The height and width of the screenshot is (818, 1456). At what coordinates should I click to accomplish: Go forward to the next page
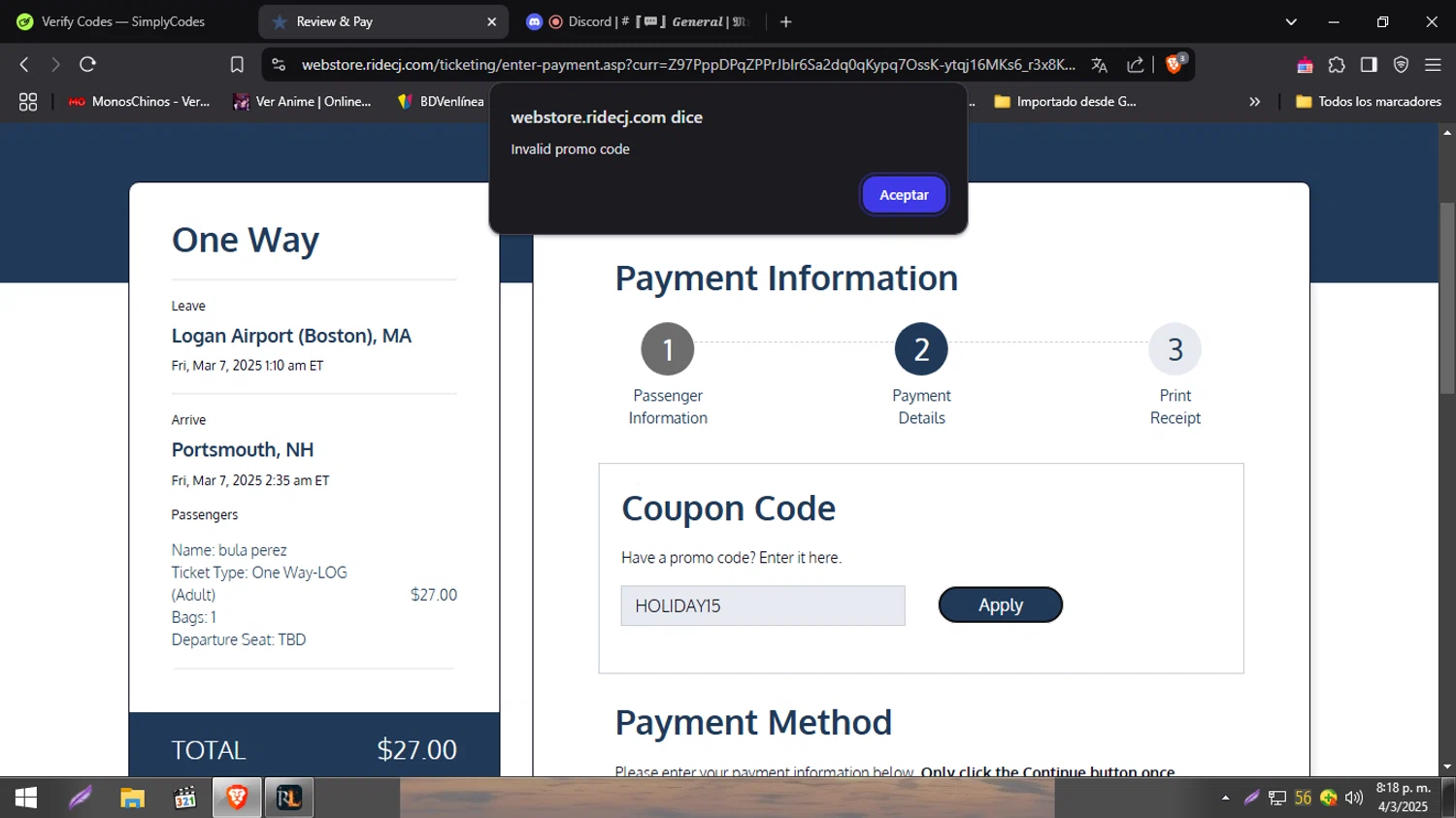point(55,64)
